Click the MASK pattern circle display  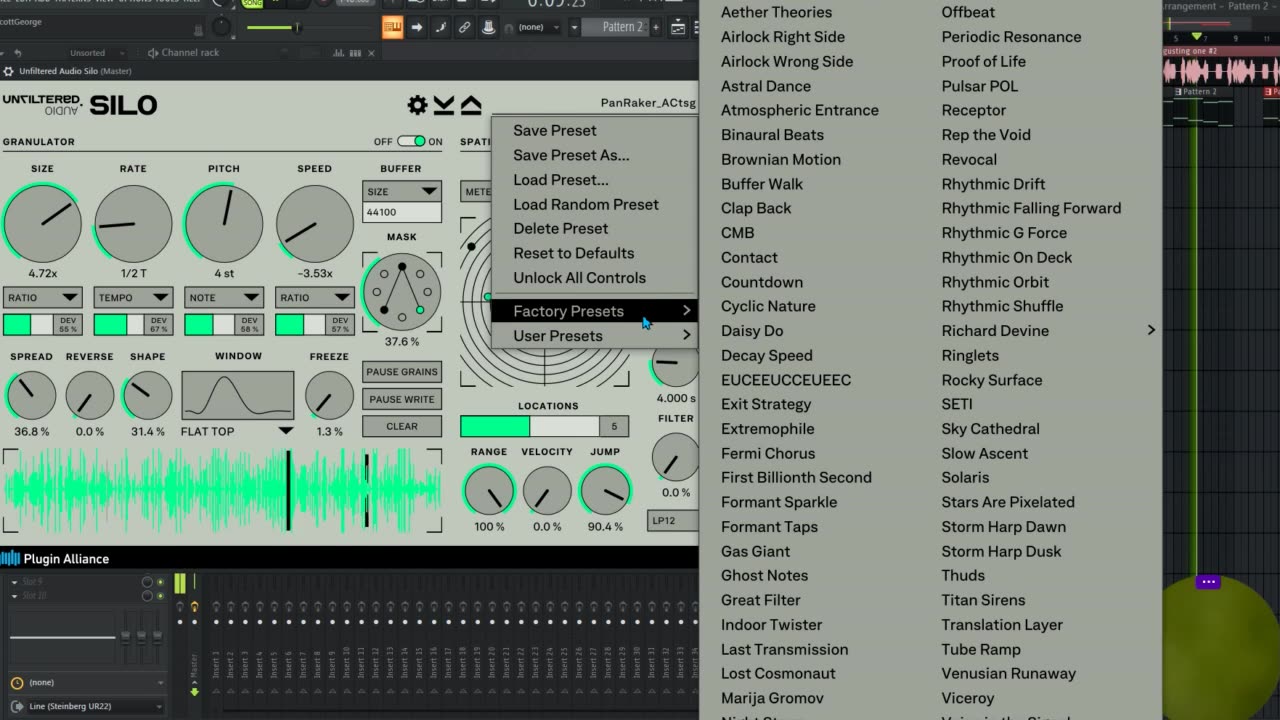coord(402,291)
